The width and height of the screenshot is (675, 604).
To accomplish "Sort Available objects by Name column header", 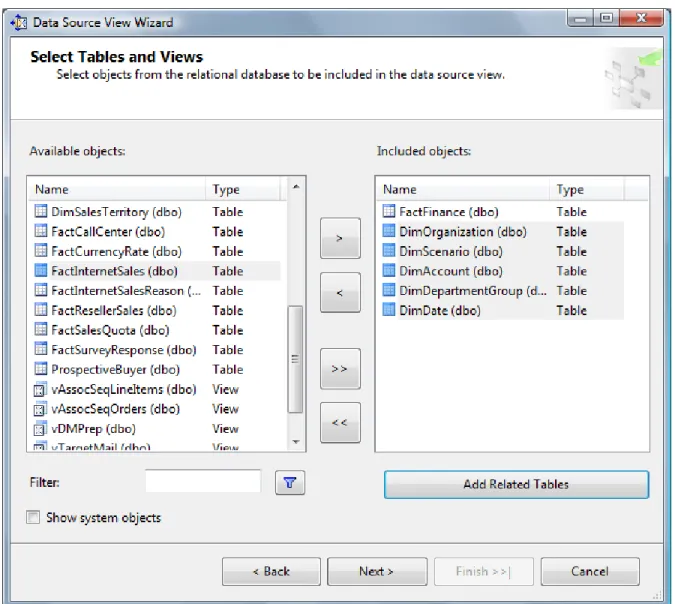I will [x=117, y=189].
